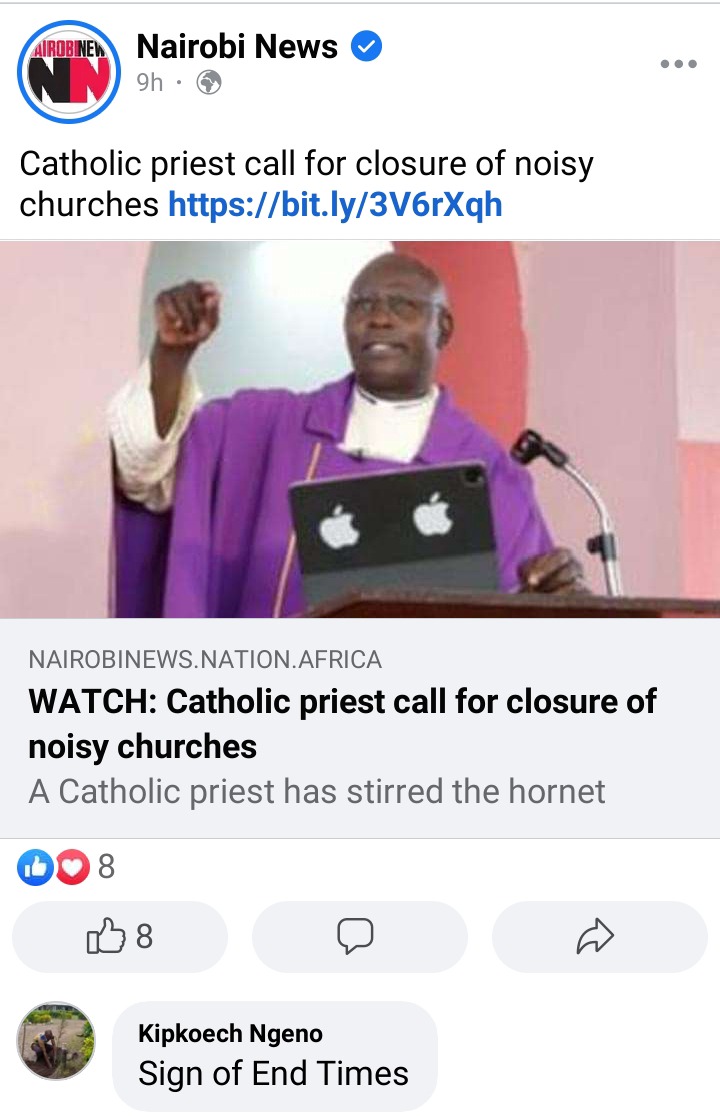Open the three-dot post options menu
This screenshot has width=720, height=1116.
pyautogui.click(x=678, y=64)
